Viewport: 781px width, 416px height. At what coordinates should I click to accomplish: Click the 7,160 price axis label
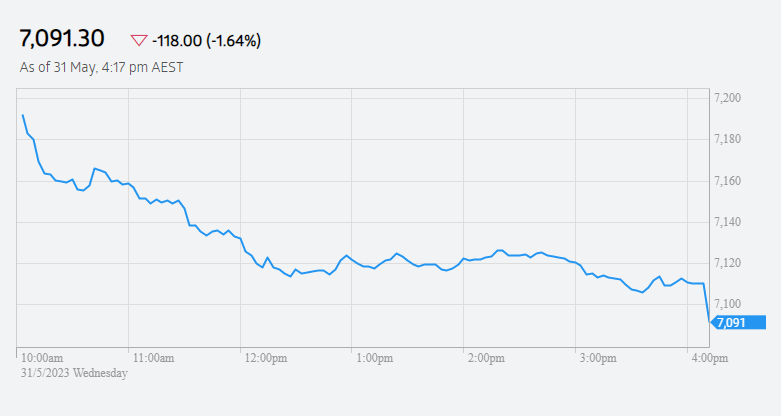pyautogui.click(x=728, y=181)
